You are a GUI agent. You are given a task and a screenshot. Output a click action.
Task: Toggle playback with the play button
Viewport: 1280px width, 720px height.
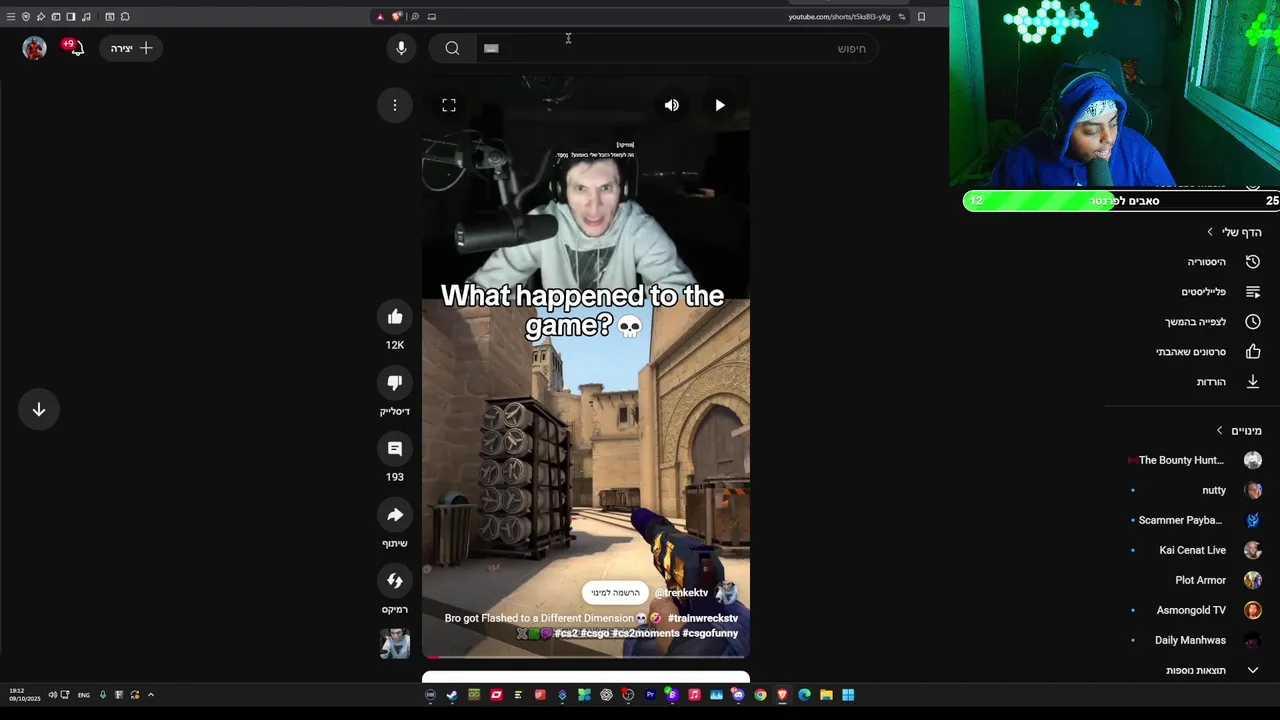(x=720, y=105)
